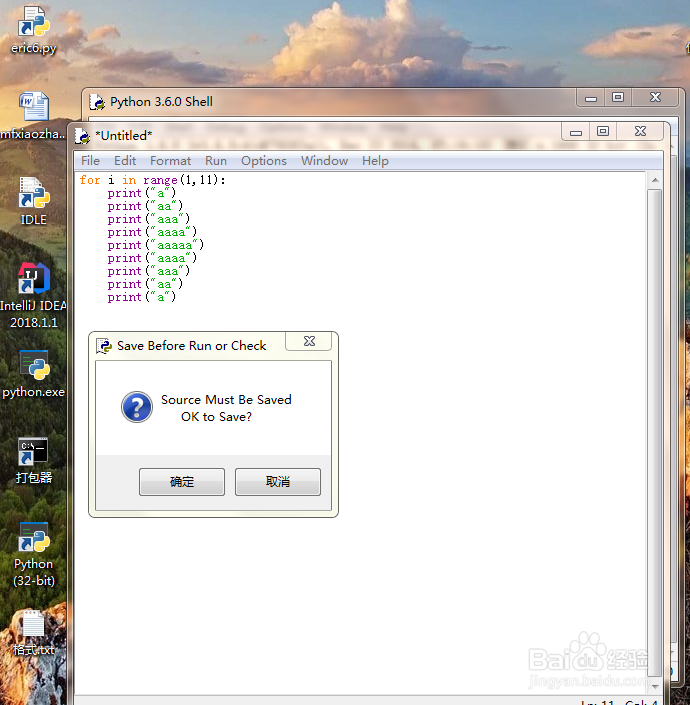Close the Python 3.6.0 Shell window
690x705 pixels.
click(655, 98)
